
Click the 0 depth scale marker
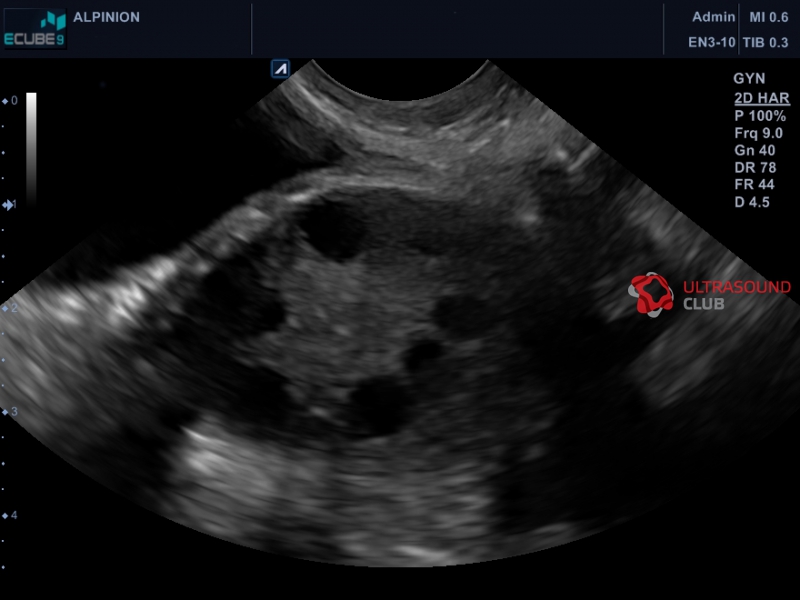[10, 101]
